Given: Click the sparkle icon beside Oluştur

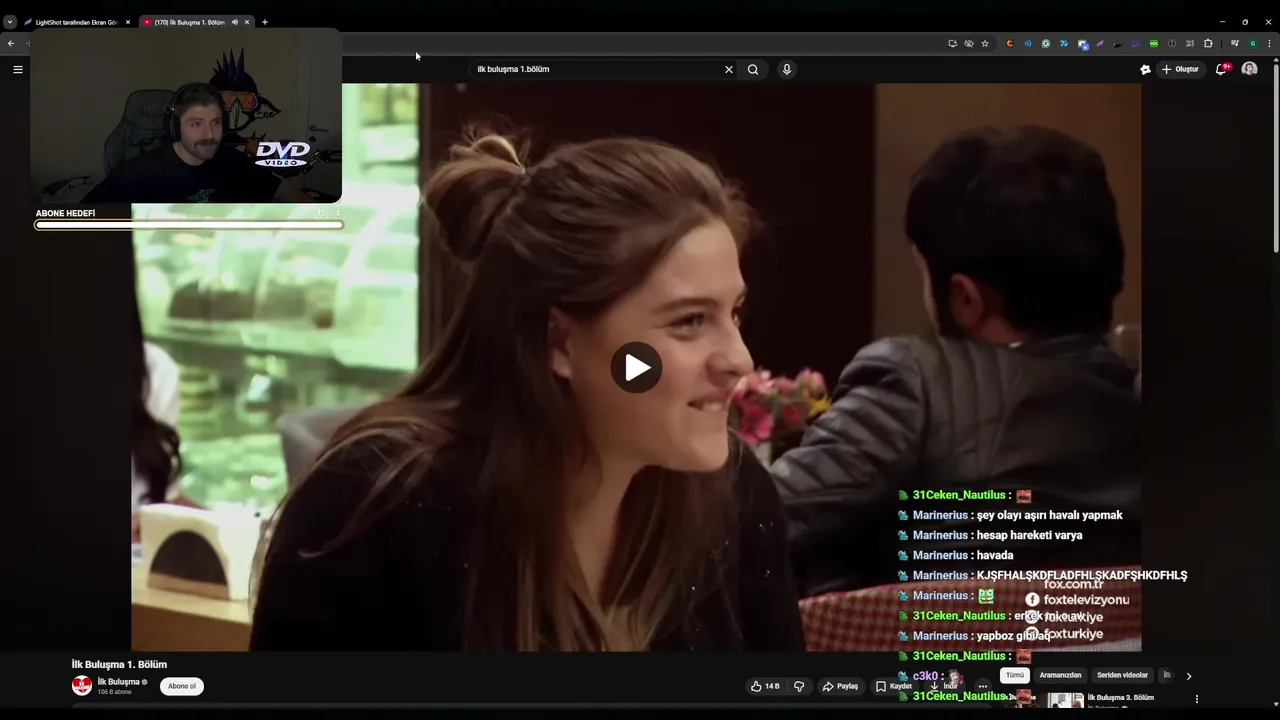Looking at the screenshot, I should click(x=1145, y=69).
